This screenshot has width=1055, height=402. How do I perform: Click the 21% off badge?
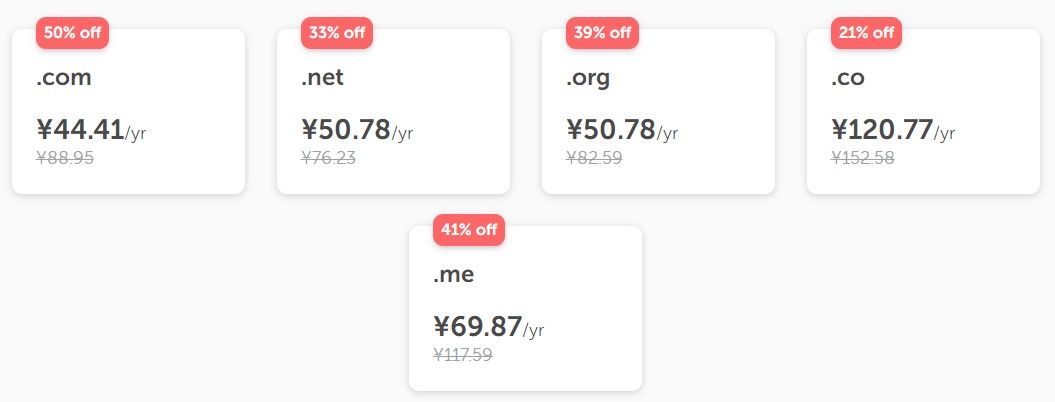(x=867, y=32)
